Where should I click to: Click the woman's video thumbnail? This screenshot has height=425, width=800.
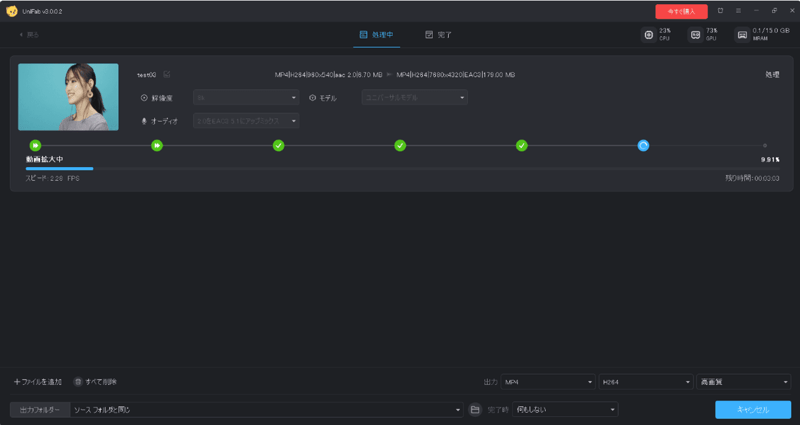(x=68, y=97)
